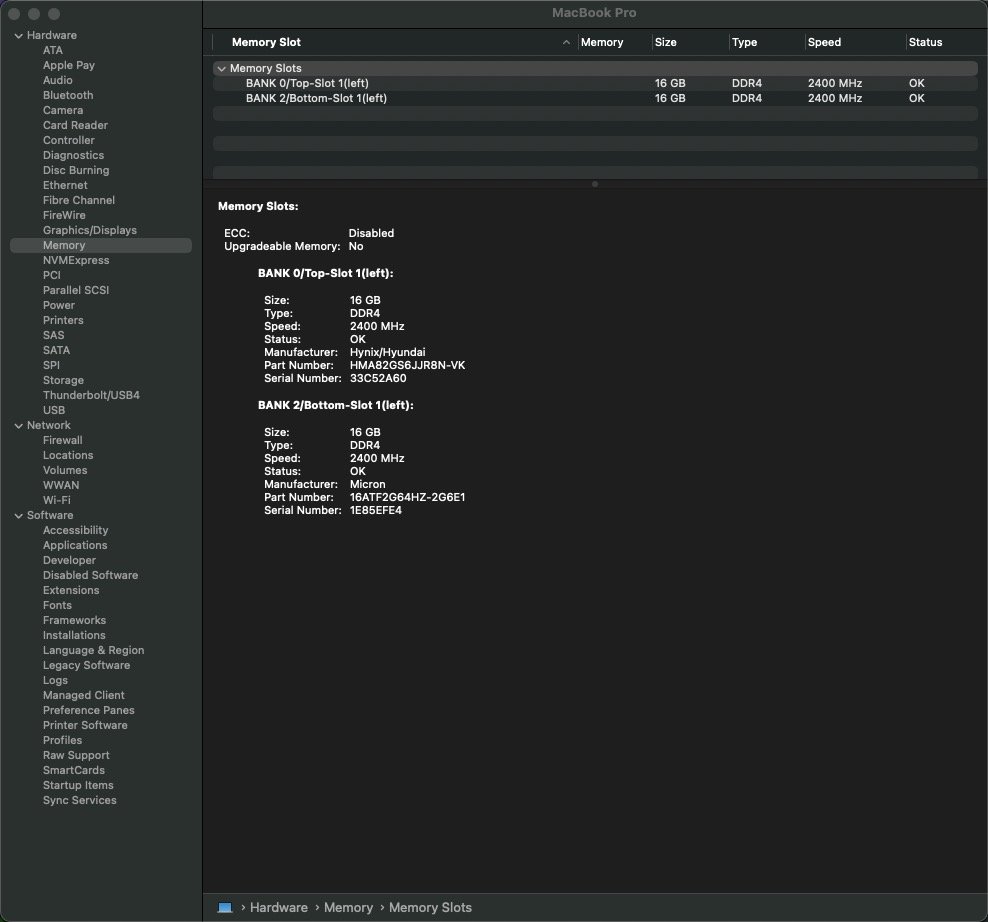Select SATA in sidebar
988x922 pixels.
[56, 350]
